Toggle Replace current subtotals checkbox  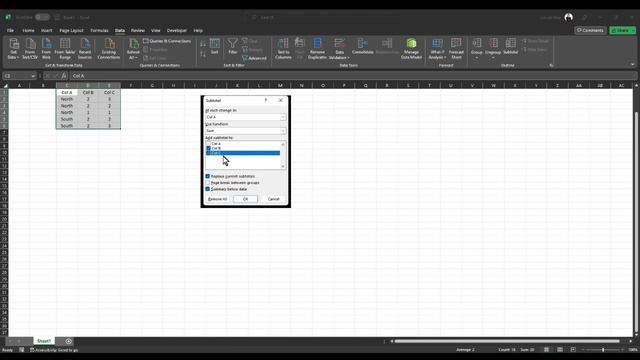coord(207,176)
